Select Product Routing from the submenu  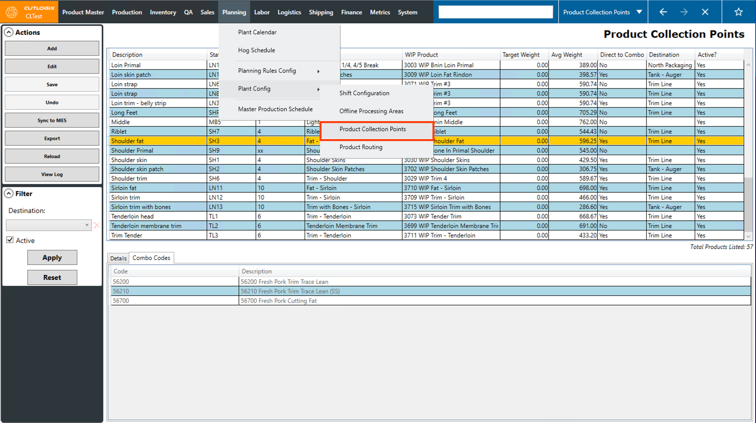(361, 147)
